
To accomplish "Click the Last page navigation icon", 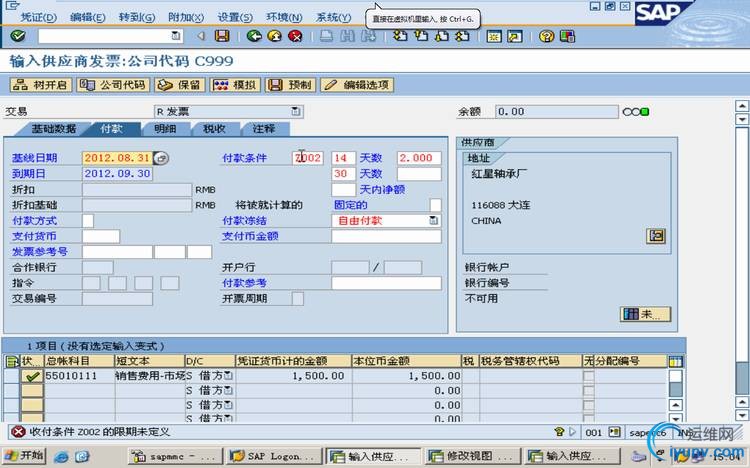I will click(463, 36).
